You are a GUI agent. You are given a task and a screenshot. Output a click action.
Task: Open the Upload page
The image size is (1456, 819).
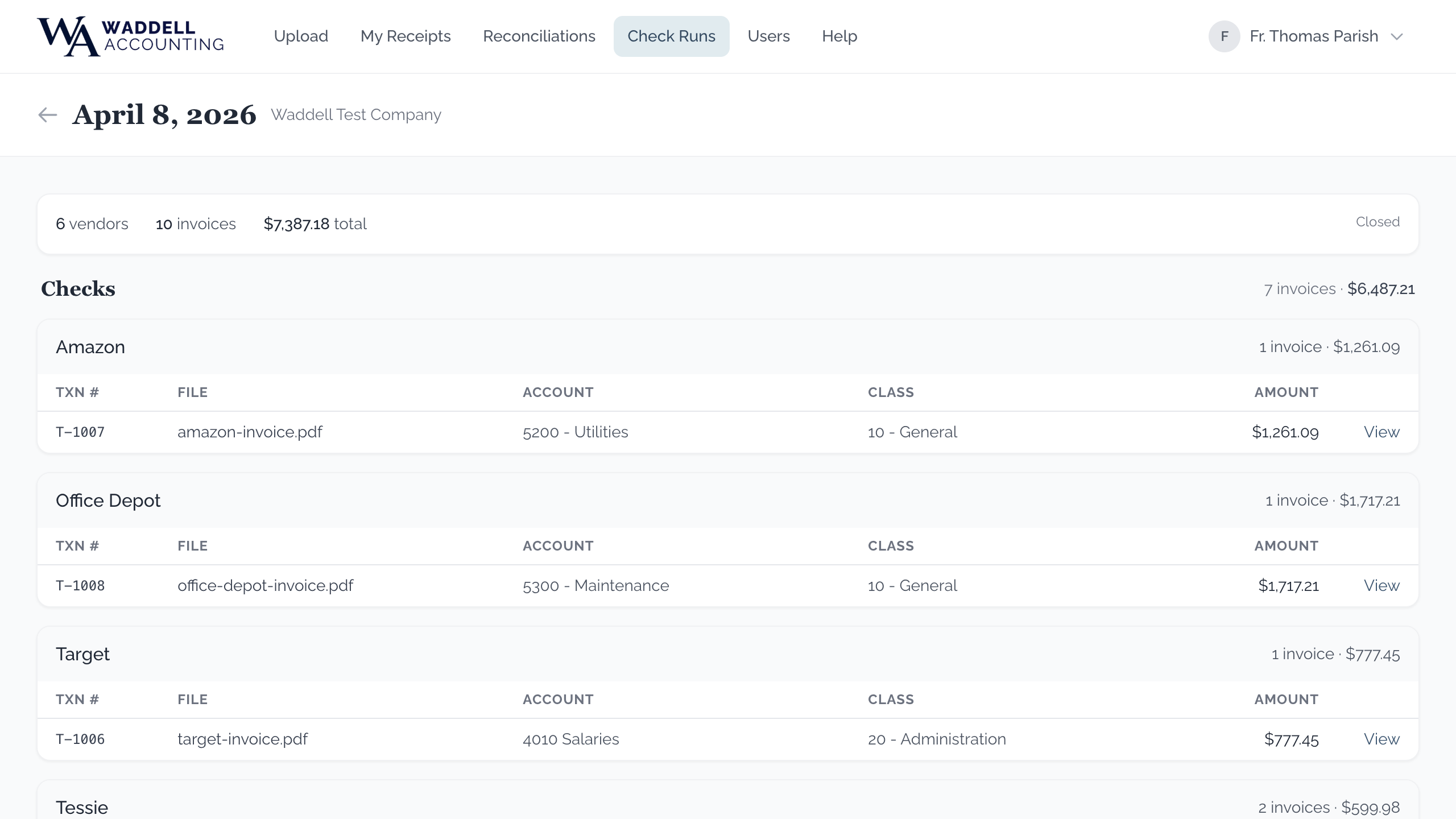[x=301, y=36]
